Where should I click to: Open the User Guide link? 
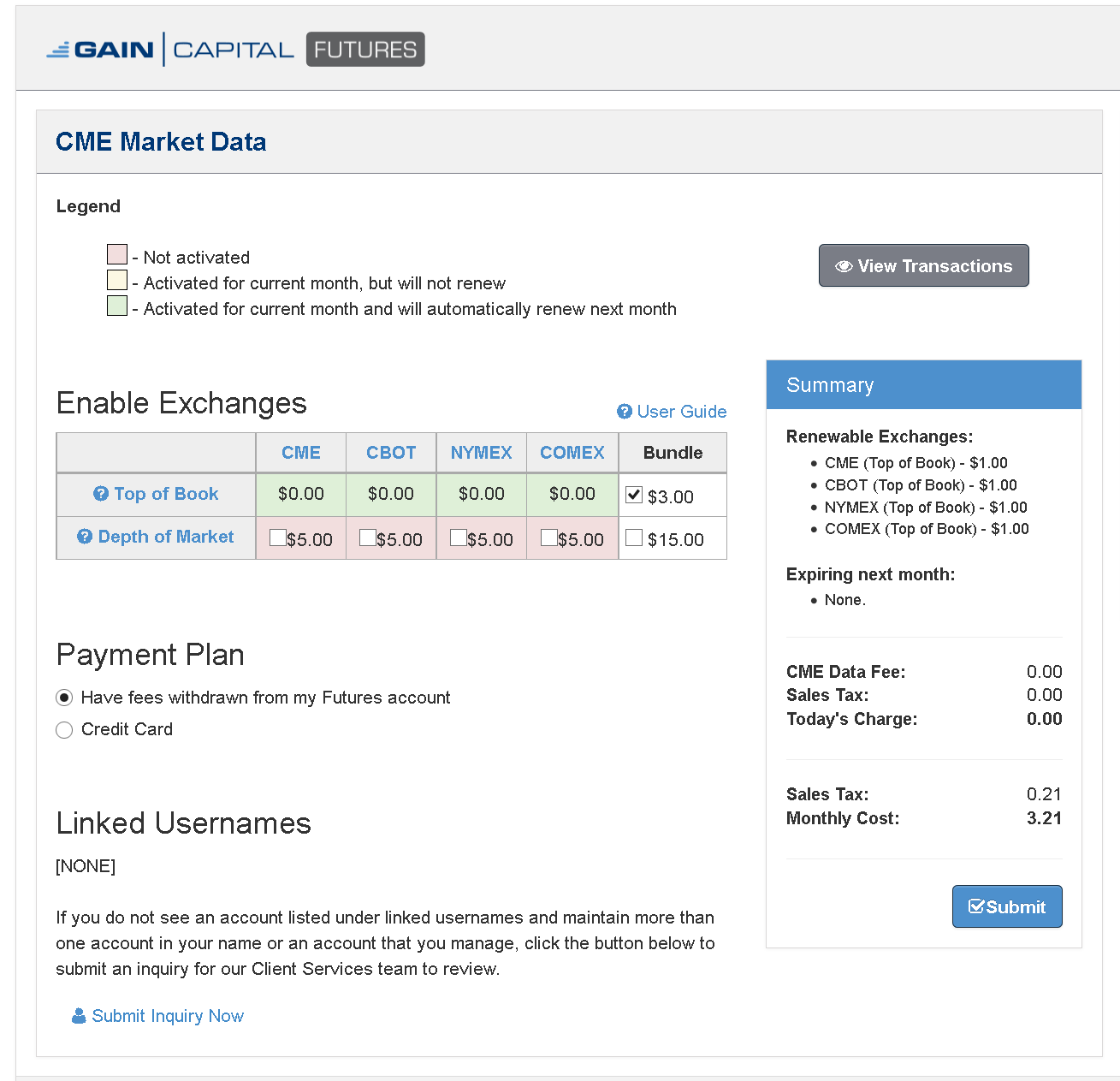tap(682, 412)
